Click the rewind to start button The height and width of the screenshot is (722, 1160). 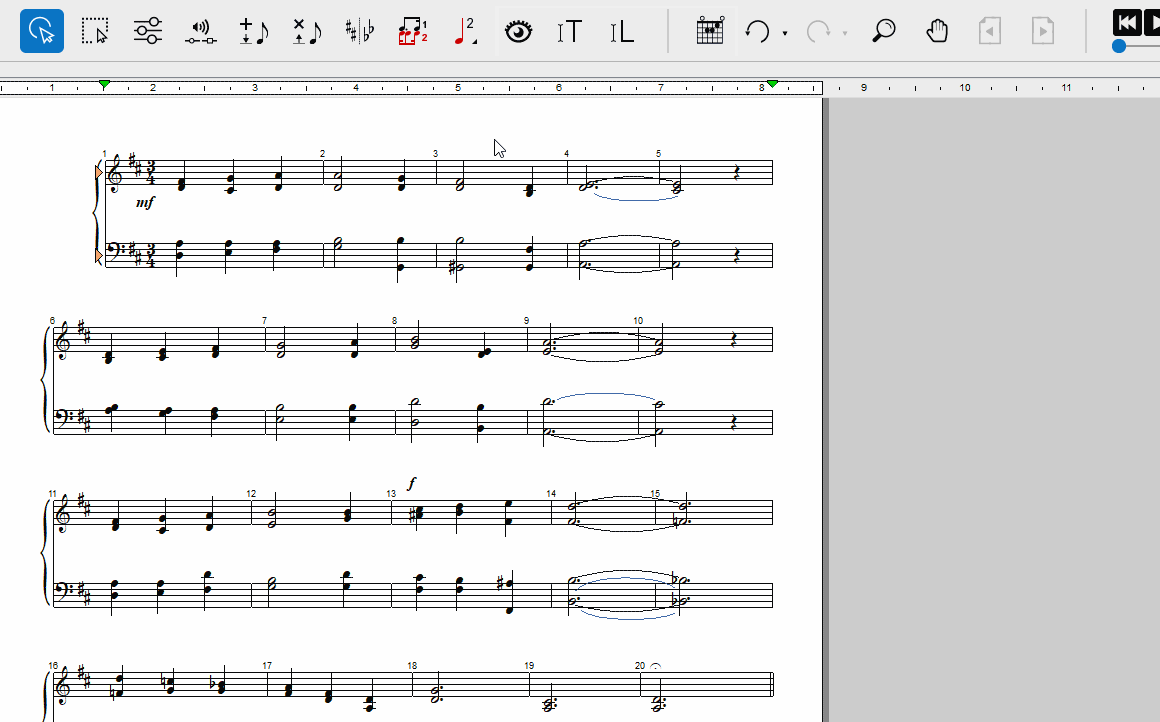[1127, 22]
